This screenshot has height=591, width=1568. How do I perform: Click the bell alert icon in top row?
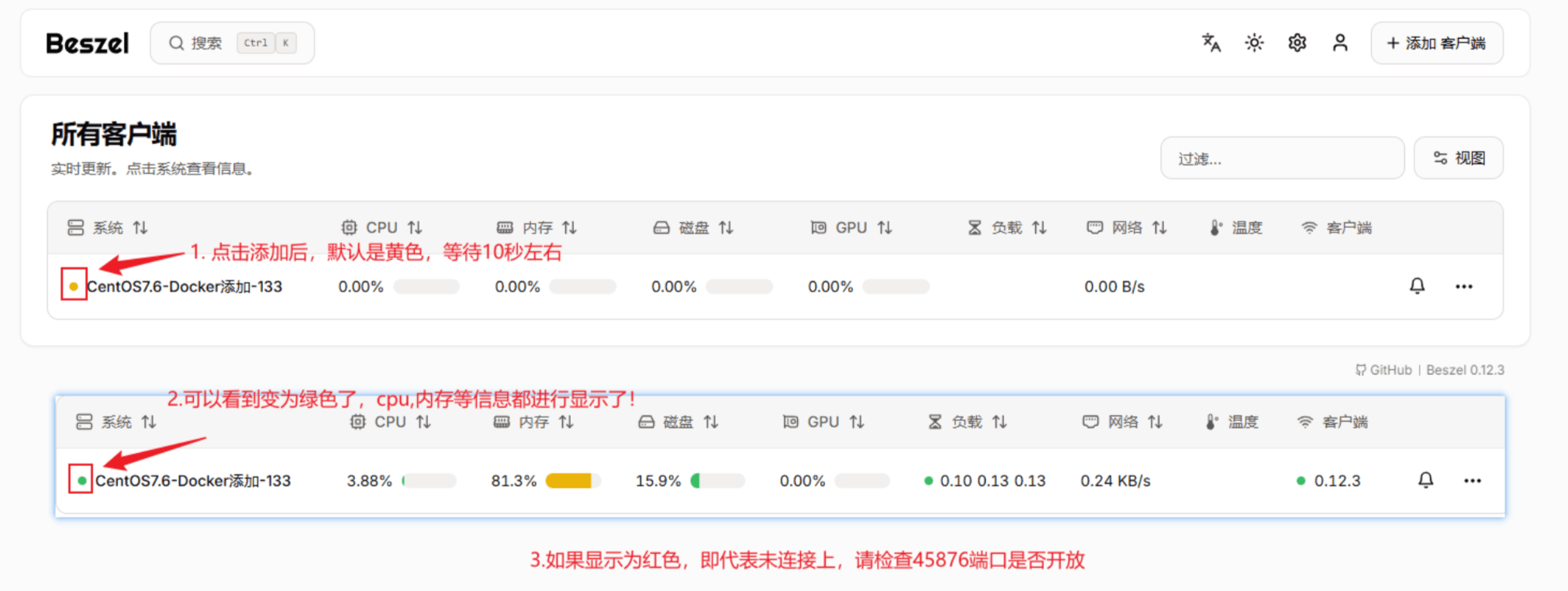click(1417, 286)
